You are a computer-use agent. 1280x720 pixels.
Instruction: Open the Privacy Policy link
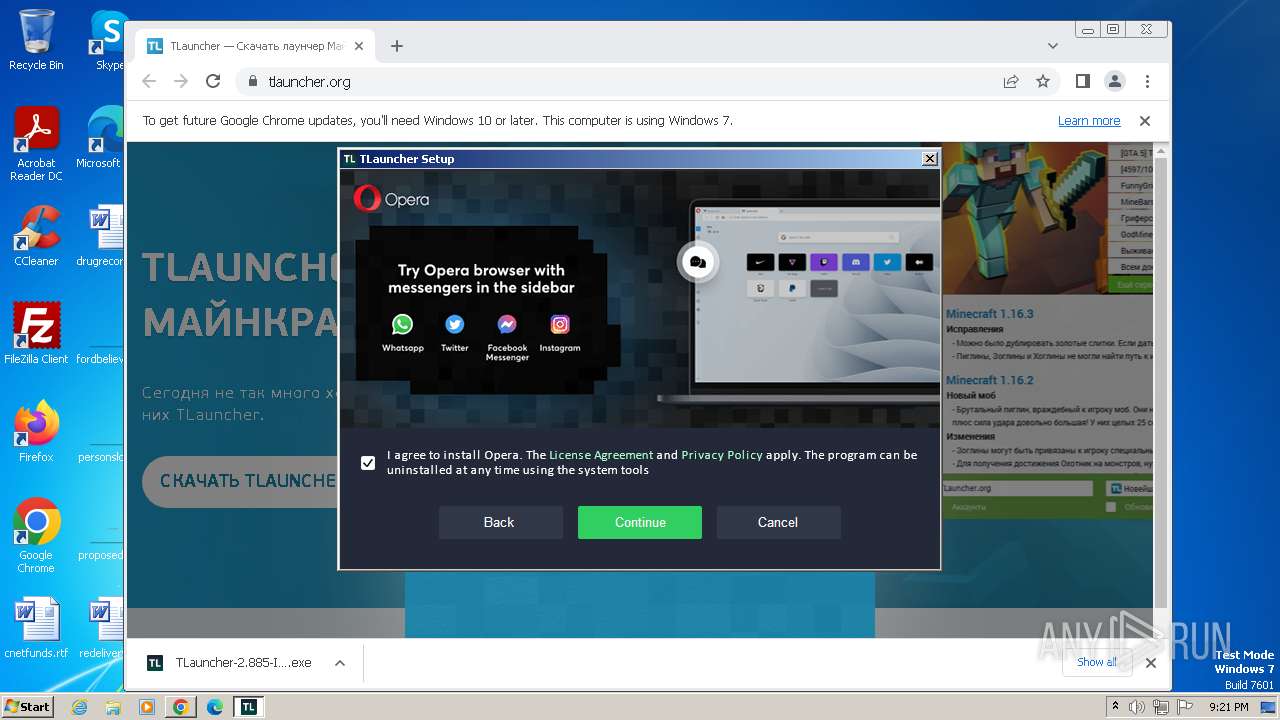[x=722, y=455]
